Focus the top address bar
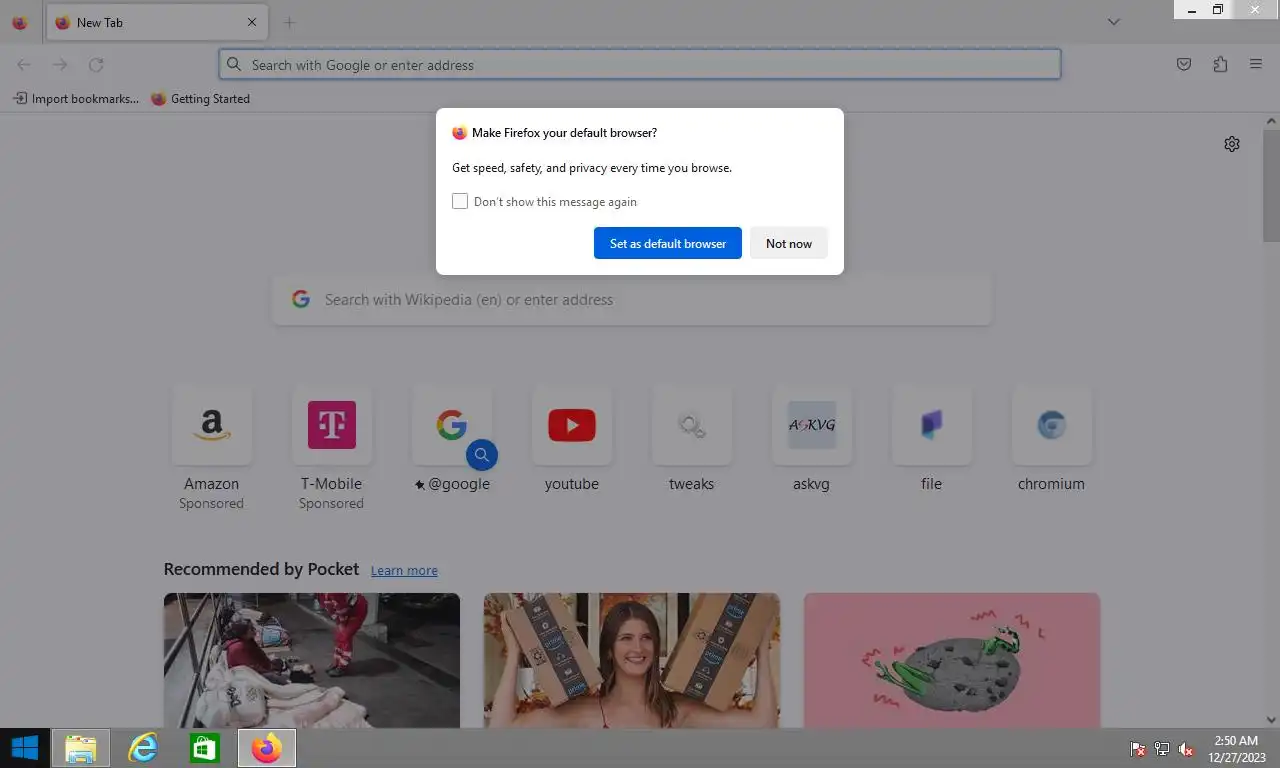Image resolution: width=1280 pixels, height=768 pixels. (x=640, y=64)
